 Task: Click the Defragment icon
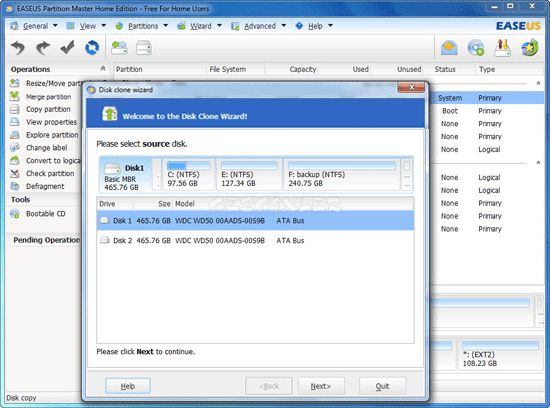15,186
